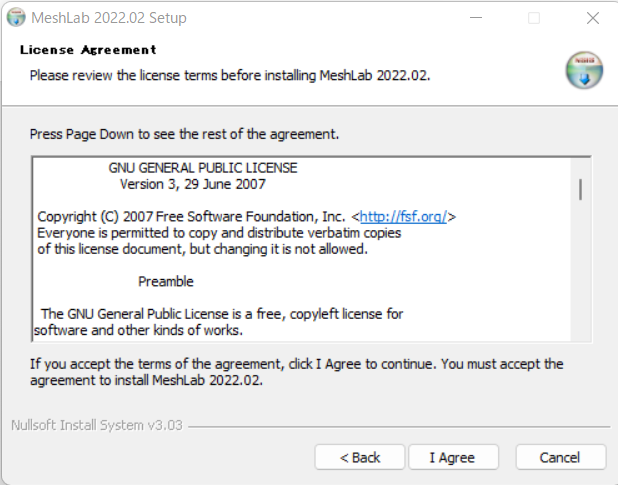Cancel the MeshLab installation

point(560,457)
